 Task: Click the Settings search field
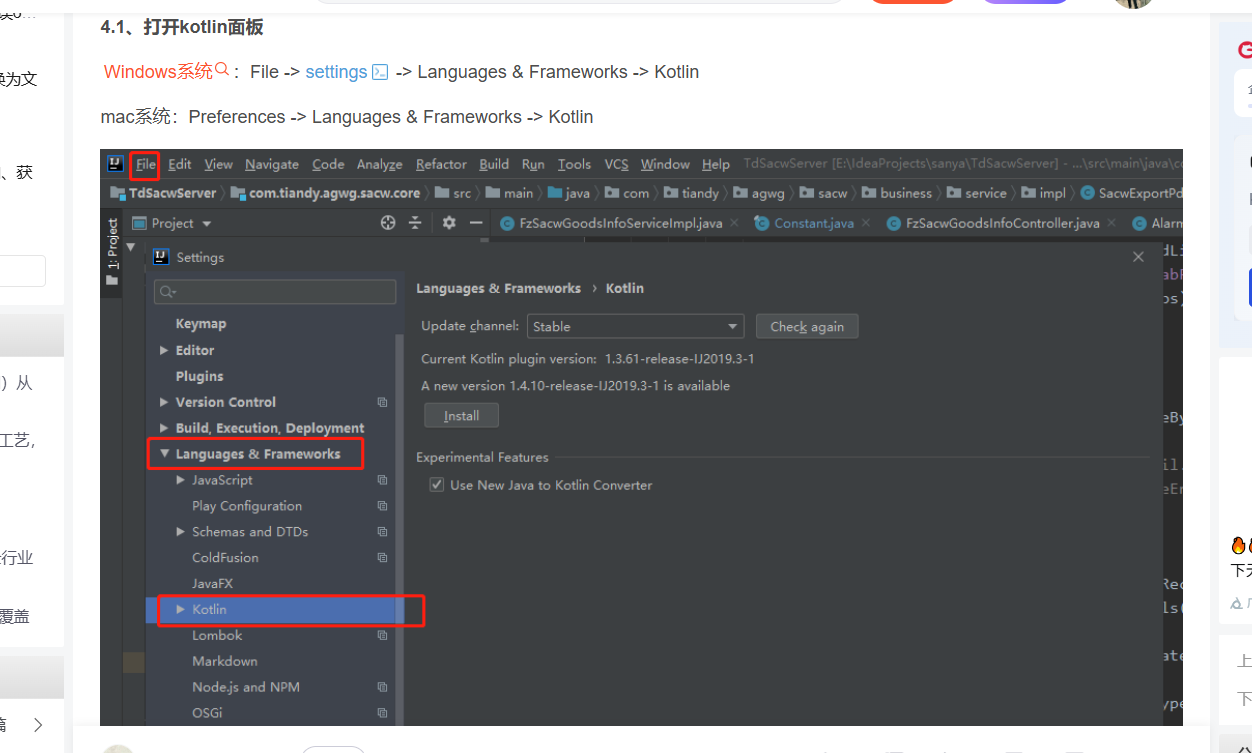click(x=275, y=292)
